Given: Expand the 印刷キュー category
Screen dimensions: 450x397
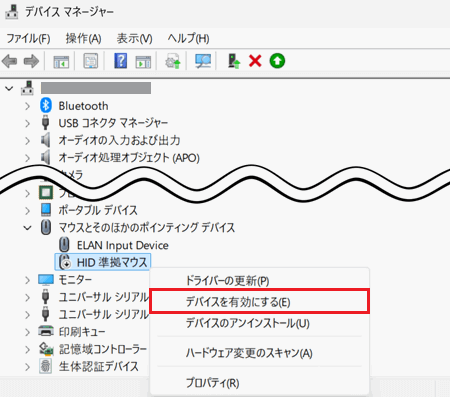Looking at the screenshot, I should point(27,332).
